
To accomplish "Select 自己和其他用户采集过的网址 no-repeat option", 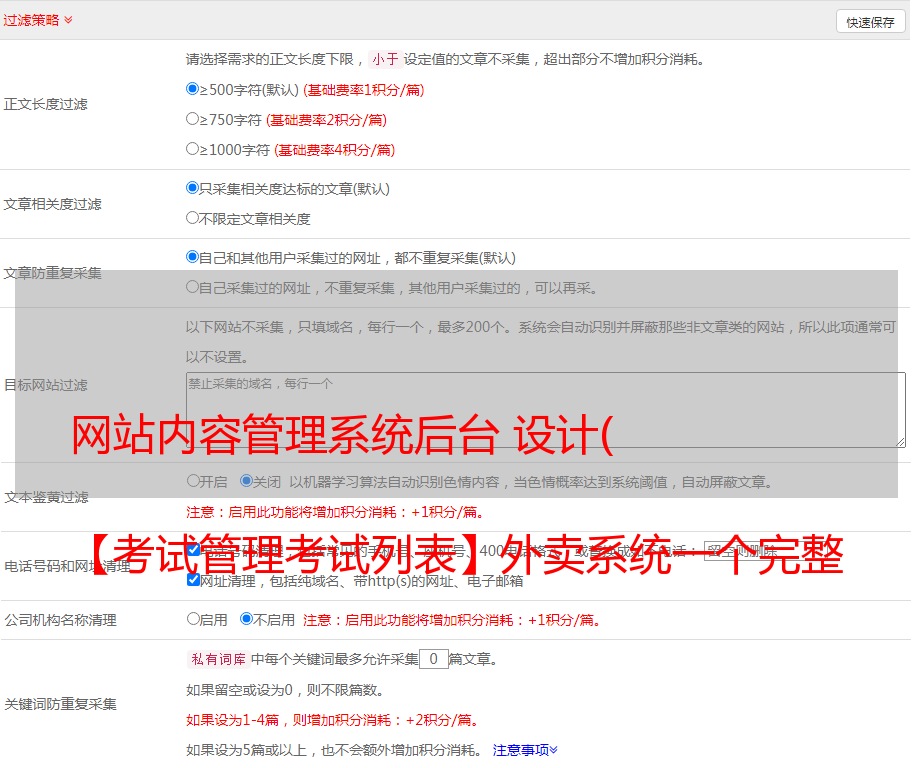I will pyautogui.click(x=193, y=257).
